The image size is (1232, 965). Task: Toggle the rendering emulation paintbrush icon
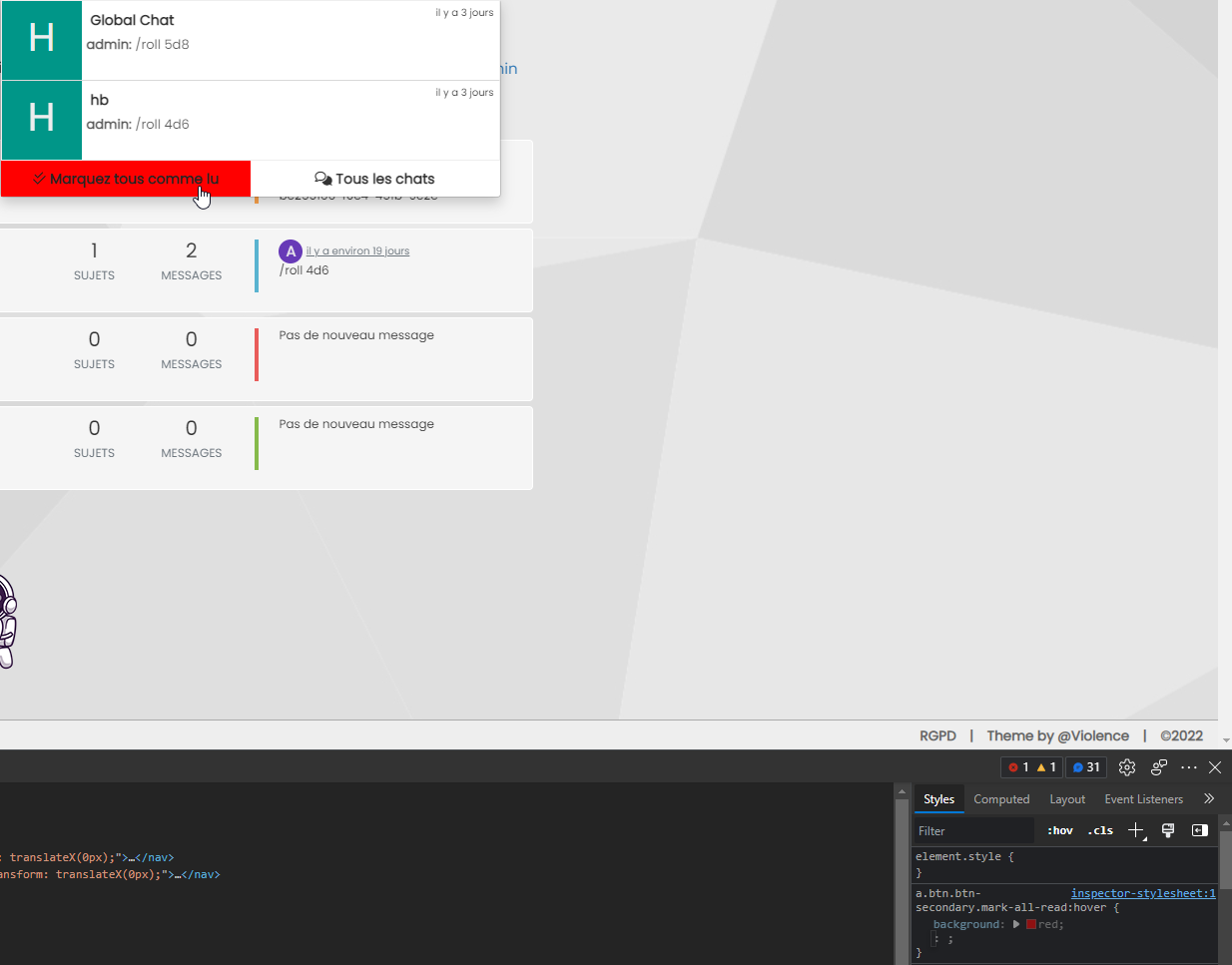coord(1167,830)
